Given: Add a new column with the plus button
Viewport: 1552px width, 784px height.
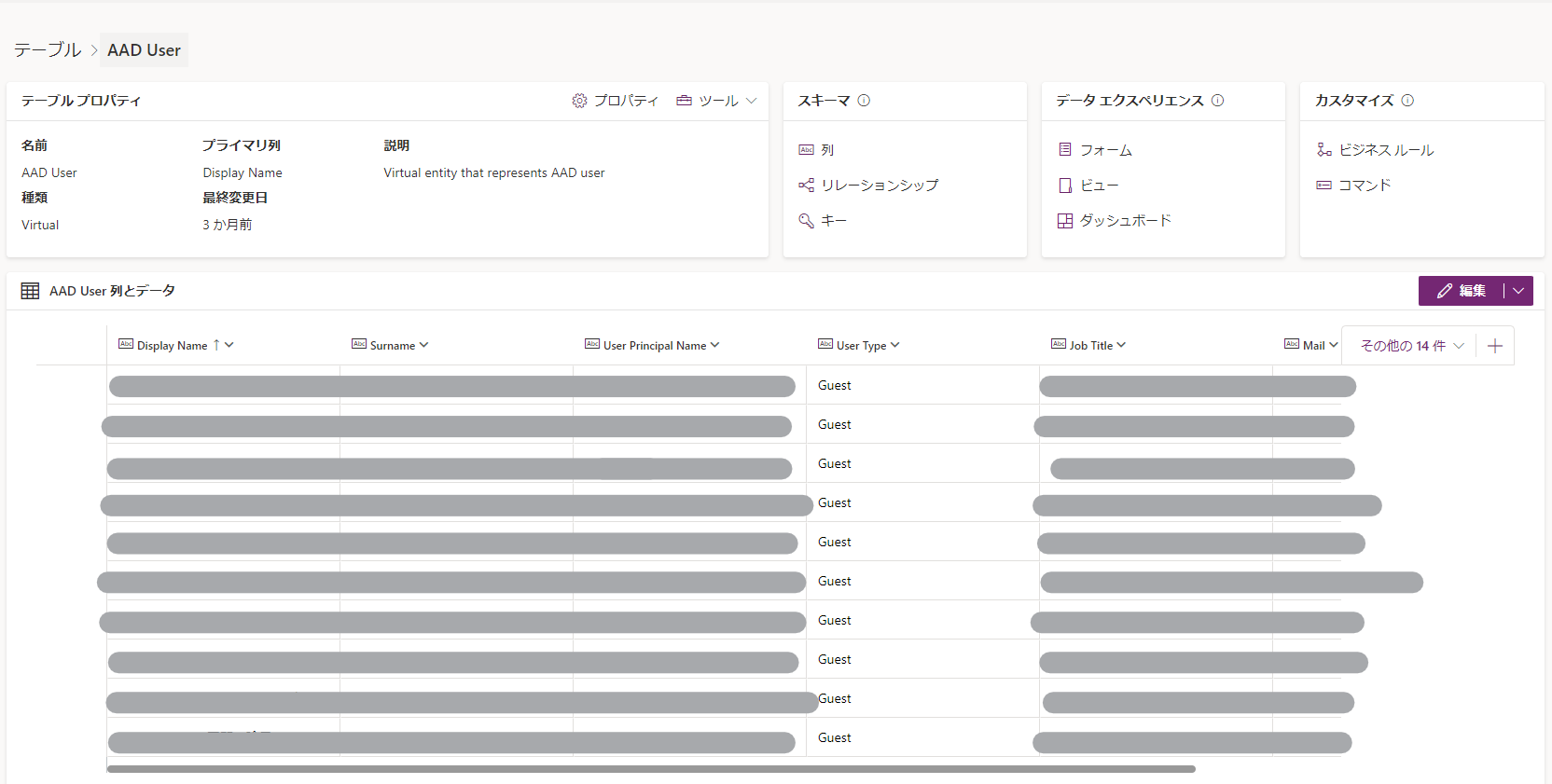Looking at the screenshot, I should pyautogui.click(x=1495, y=346).
